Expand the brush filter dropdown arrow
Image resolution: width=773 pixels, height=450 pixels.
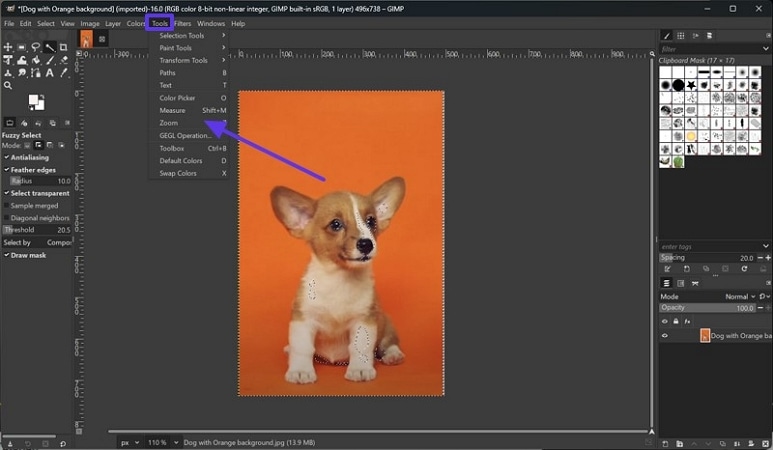point(766,49)
